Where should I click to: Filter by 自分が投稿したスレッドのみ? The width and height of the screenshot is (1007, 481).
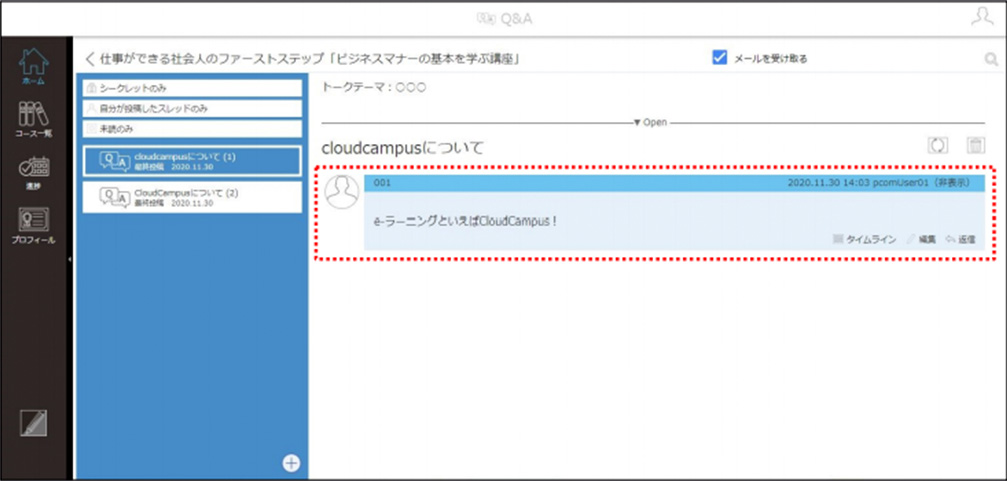(192, 109)
